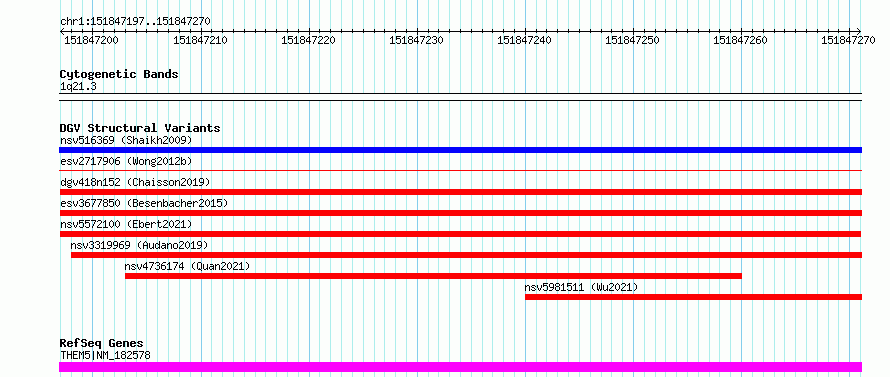Click the left arrowhead of the ruler

(62, 32)
